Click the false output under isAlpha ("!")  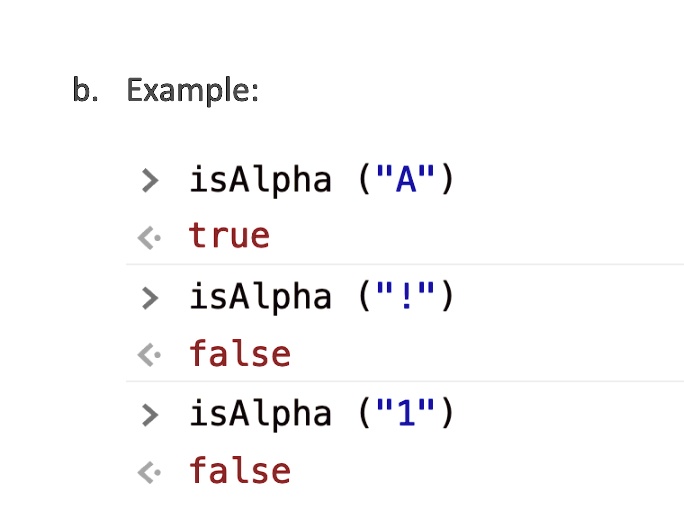coord(240,354)
